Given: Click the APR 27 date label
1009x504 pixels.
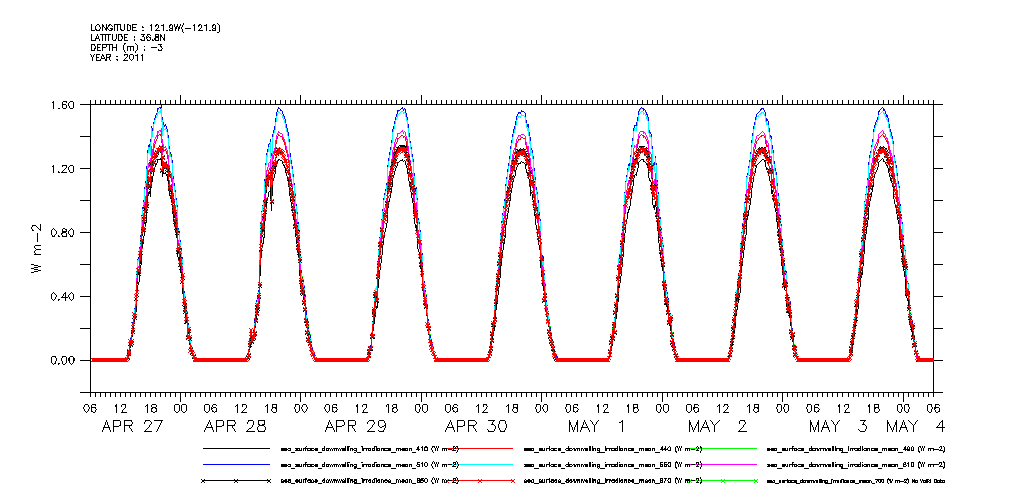Looking at the screenshot, I should (133, 426).
